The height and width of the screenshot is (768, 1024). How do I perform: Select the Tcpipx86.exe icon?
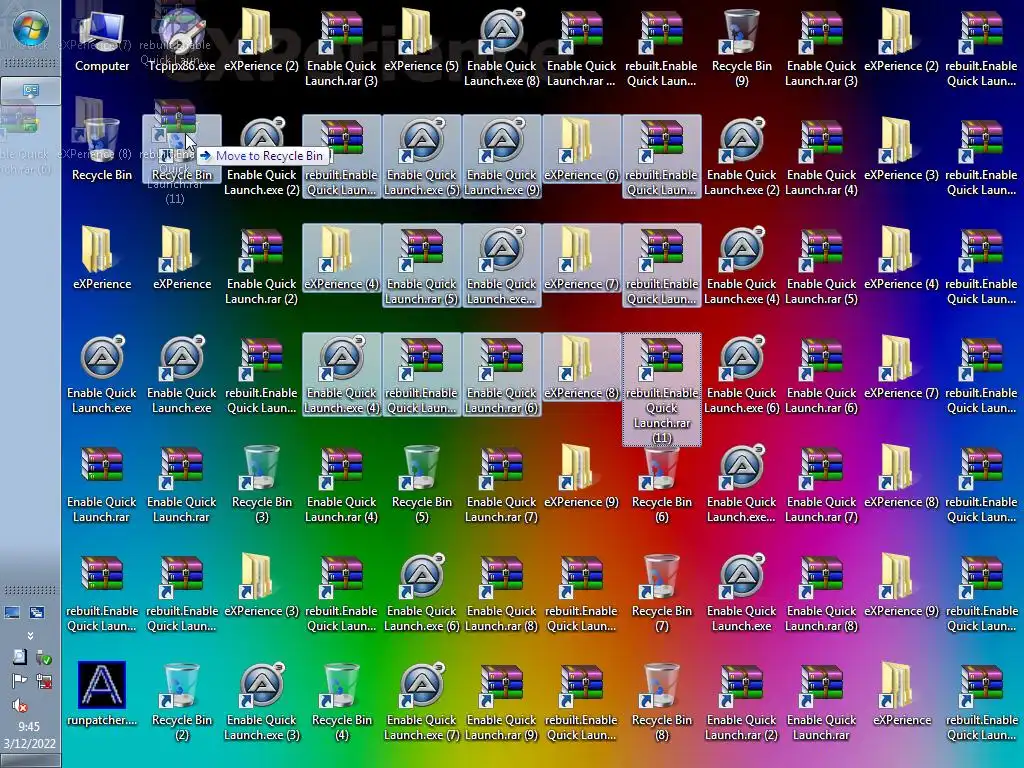click(182, 40)
